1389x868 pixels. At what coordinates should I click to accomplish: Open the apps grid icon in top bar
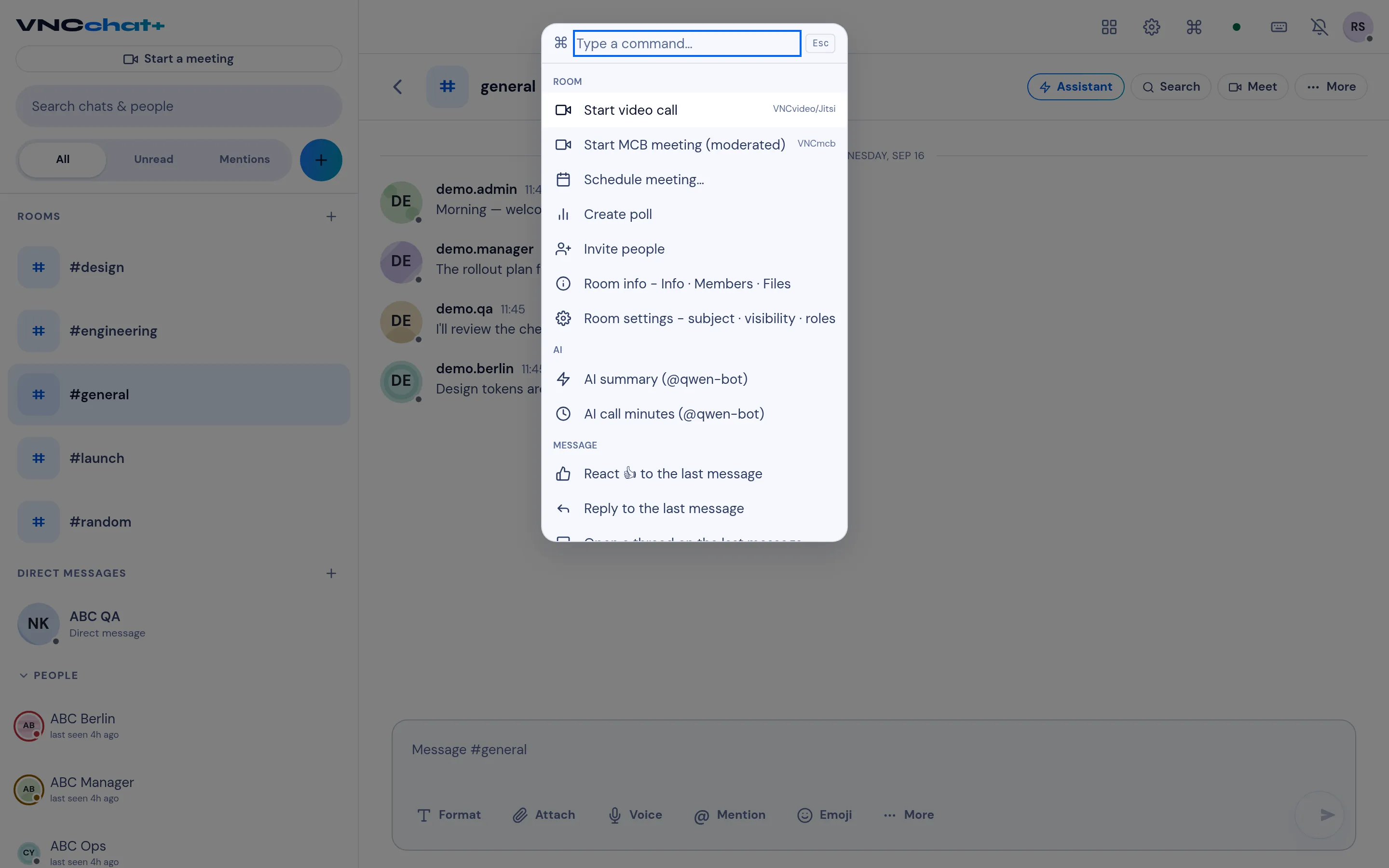(1109, 27)
